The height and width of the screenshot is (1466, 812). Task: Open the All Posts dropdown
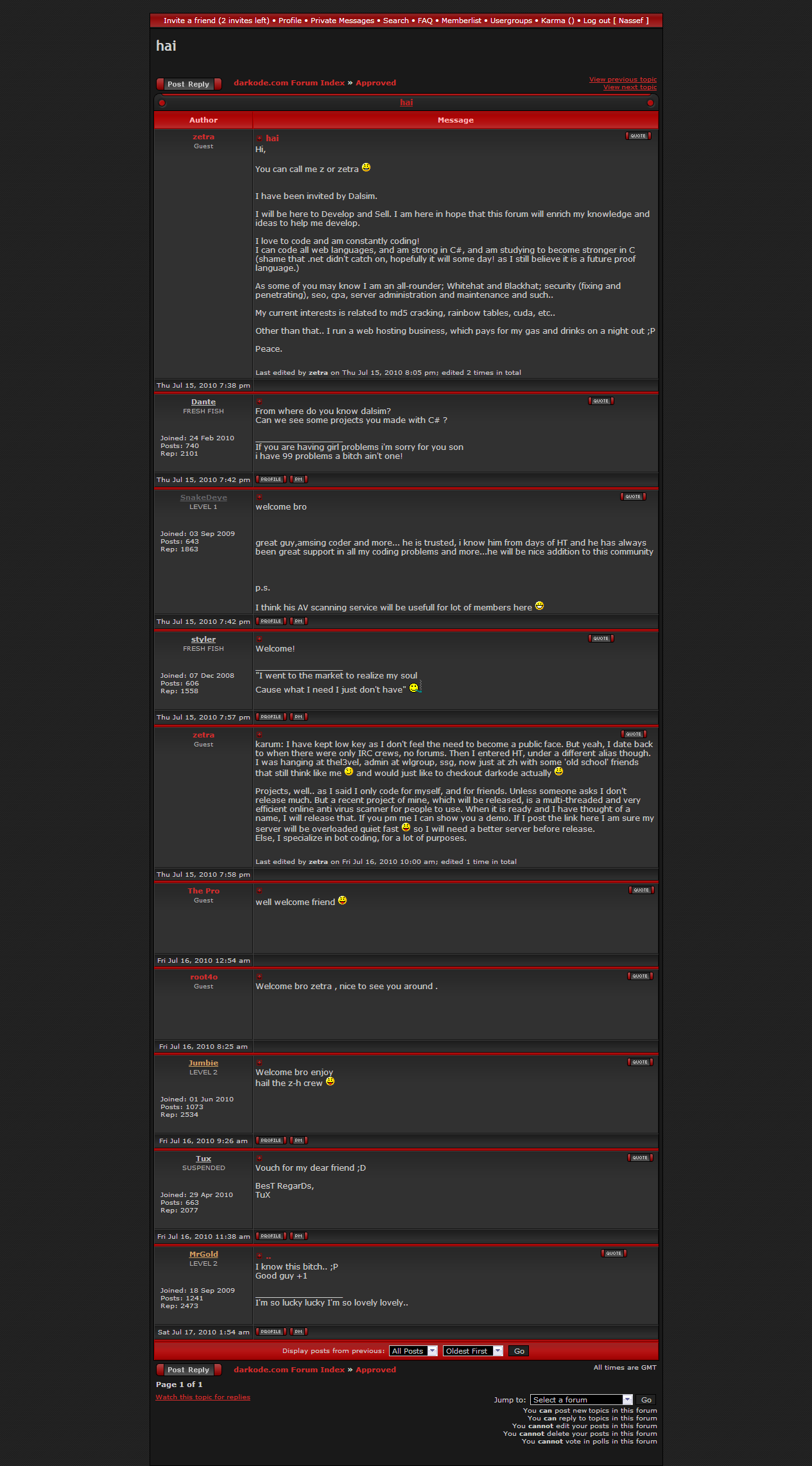point(413,1351)
